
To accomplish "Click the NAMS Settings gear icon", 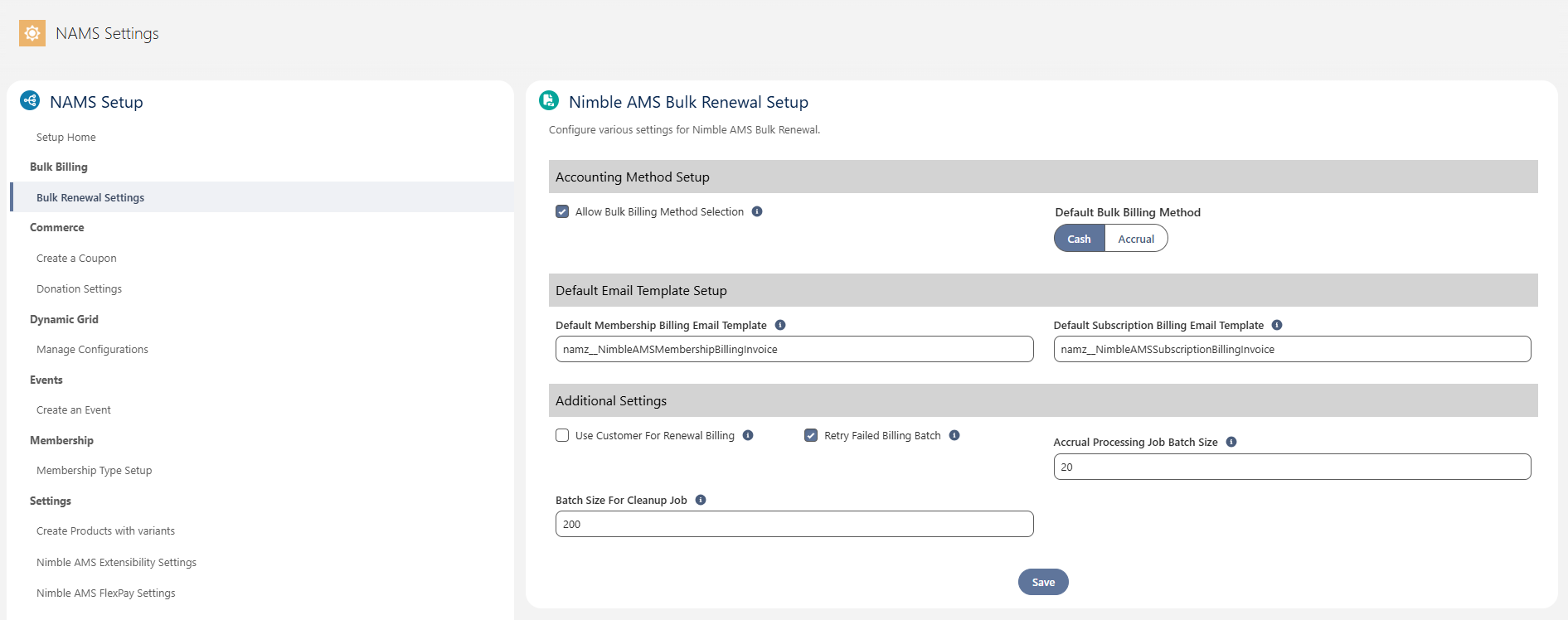I will point(32,33).
